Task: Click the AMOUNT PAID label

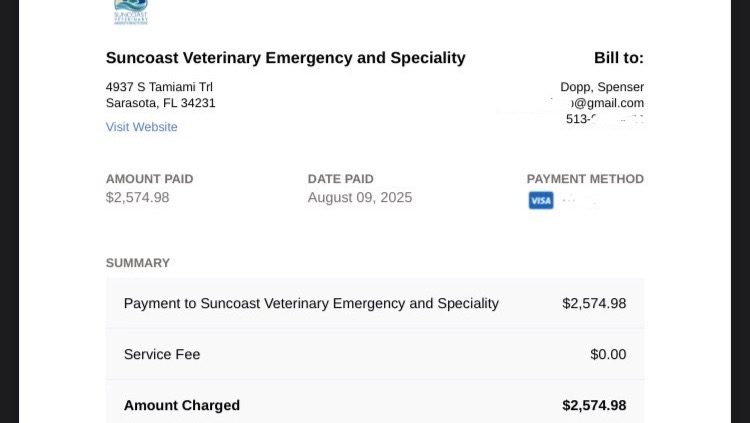Action: [150, 179]
